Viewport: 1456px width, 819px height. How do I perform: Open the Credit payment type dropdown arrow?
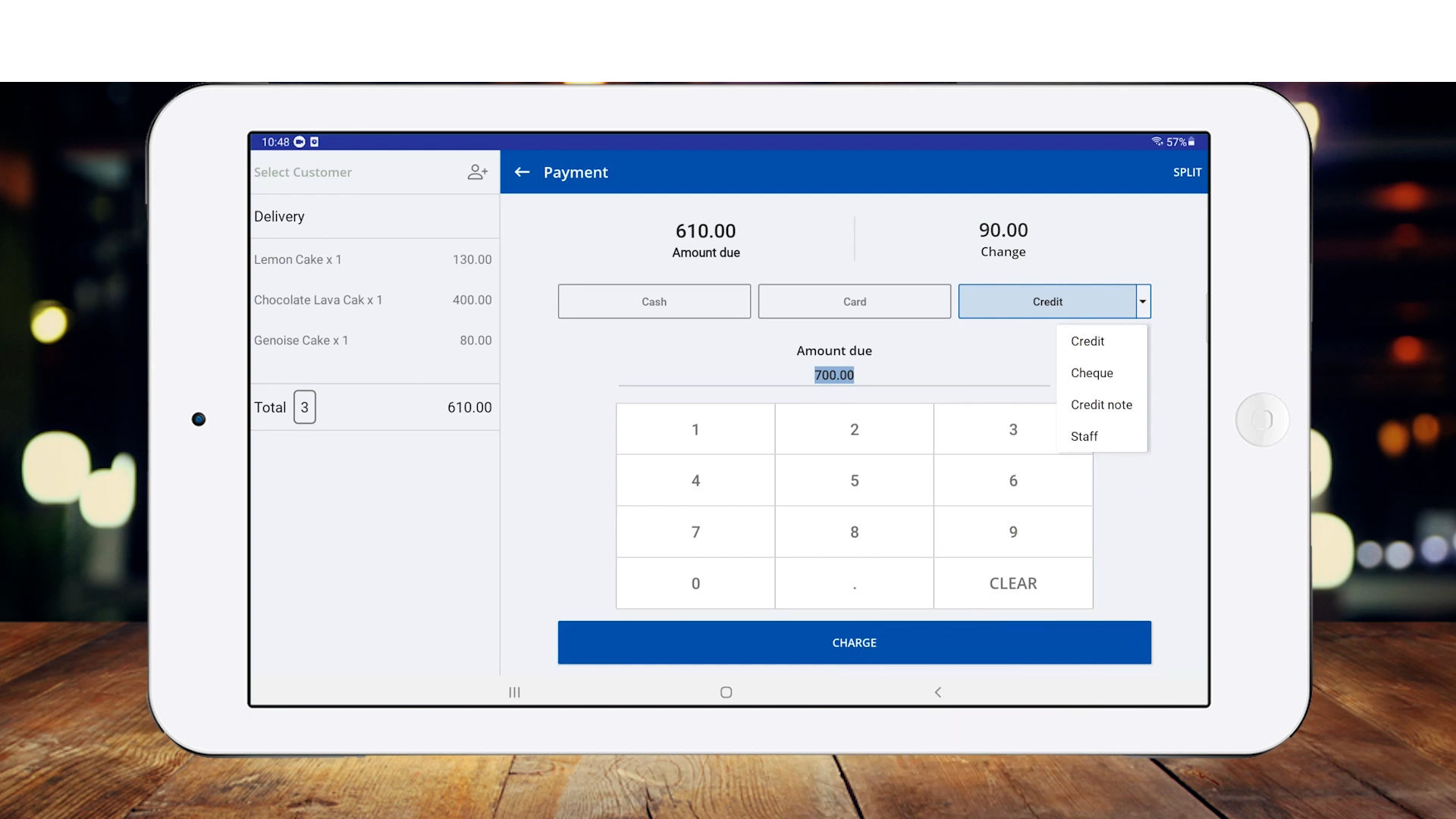coord(1143,302)
